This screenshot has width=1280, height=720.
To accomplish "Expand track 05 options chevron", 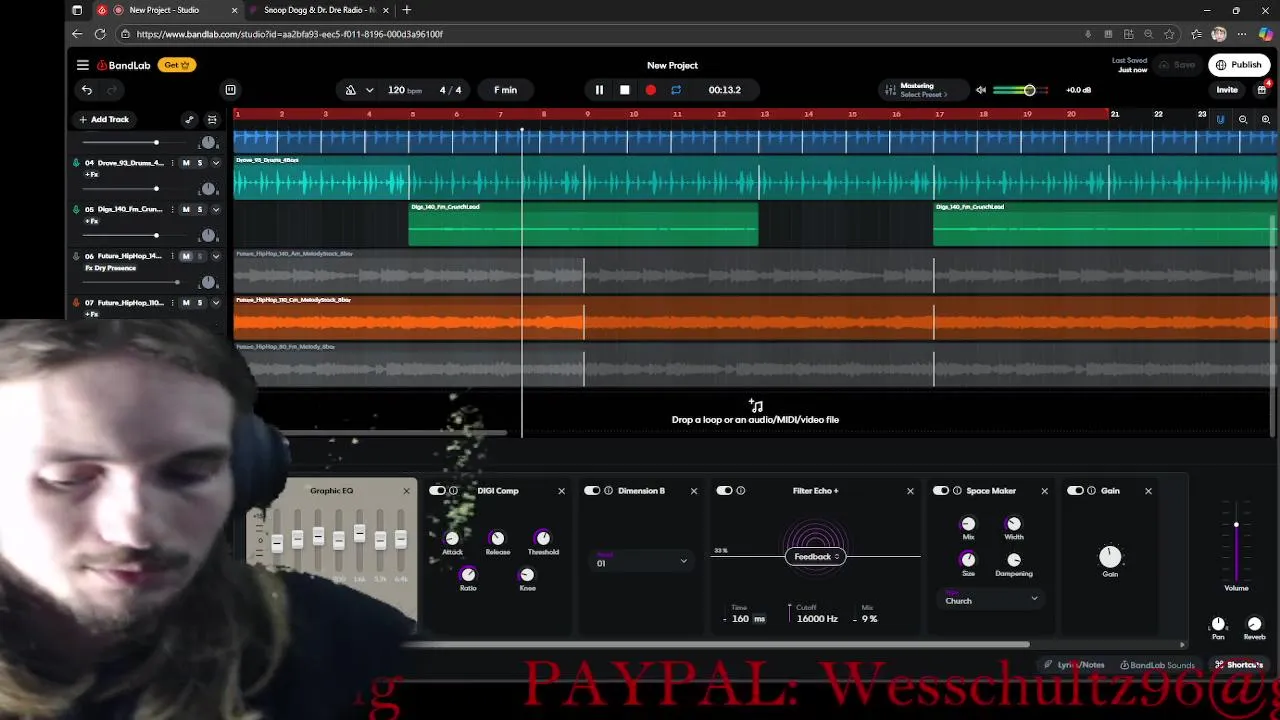I will click(215, 210).
